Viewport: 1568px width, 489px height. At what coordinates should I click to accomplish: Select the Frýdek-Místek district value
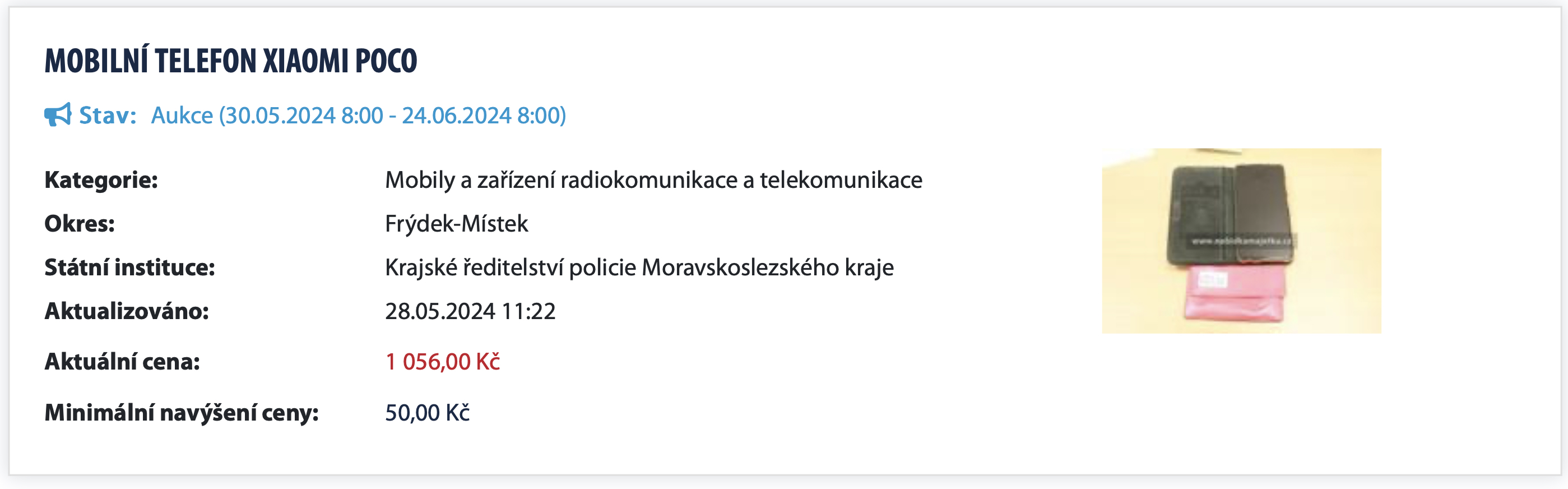tap(457, 224)
